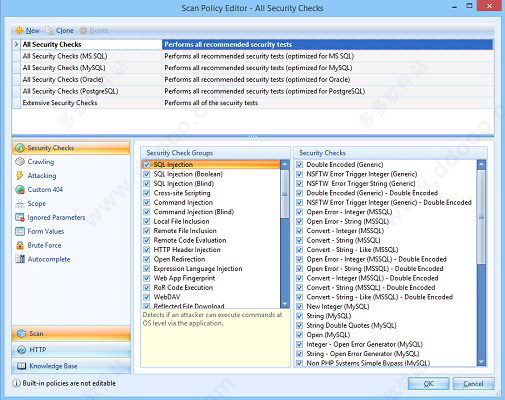Open Attacking settings via lightning icon

pos(20,176)
